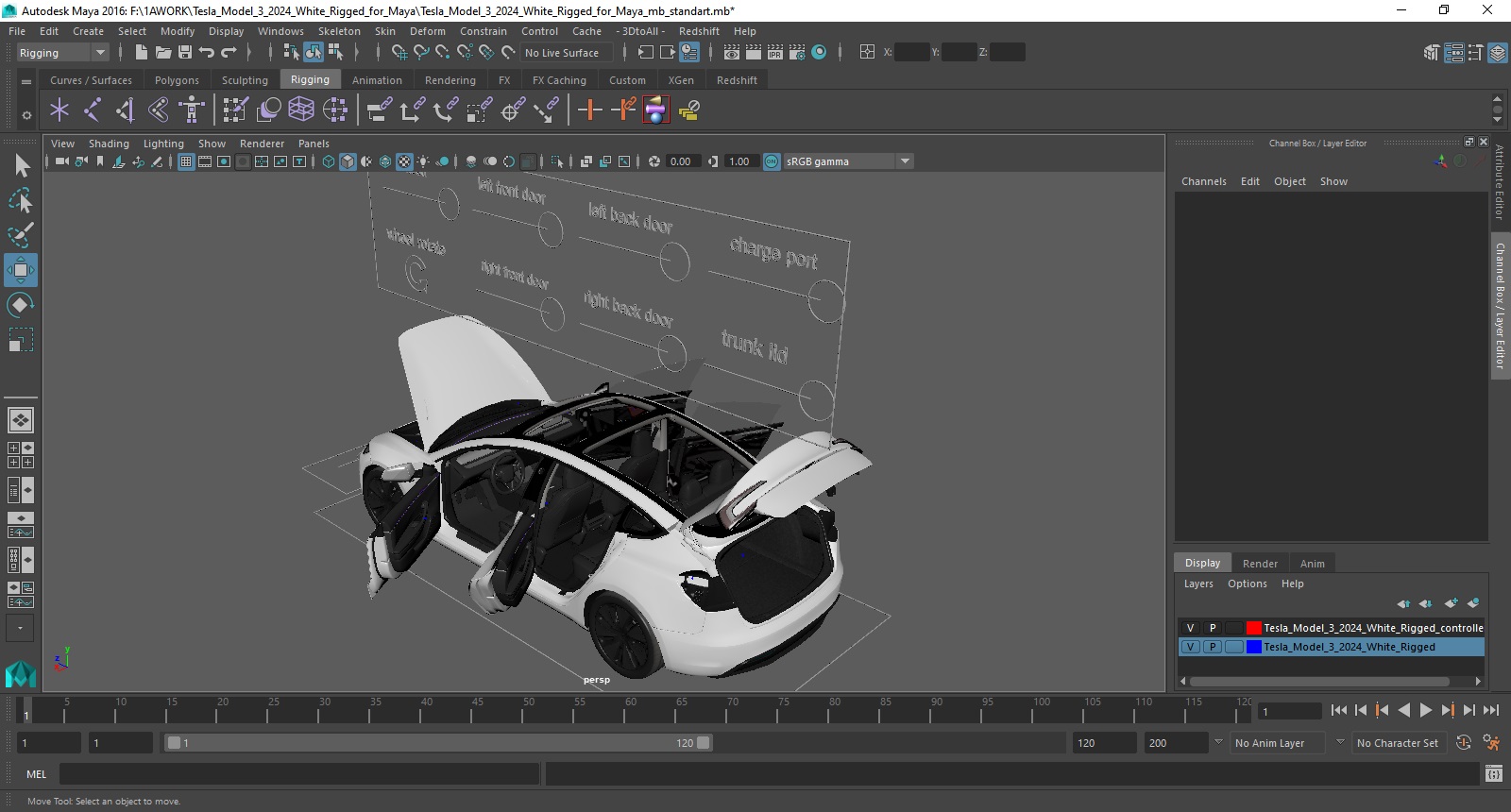Activate the Lasso select tool
This screenshot has width=1511, height=812.
(21, 200)
